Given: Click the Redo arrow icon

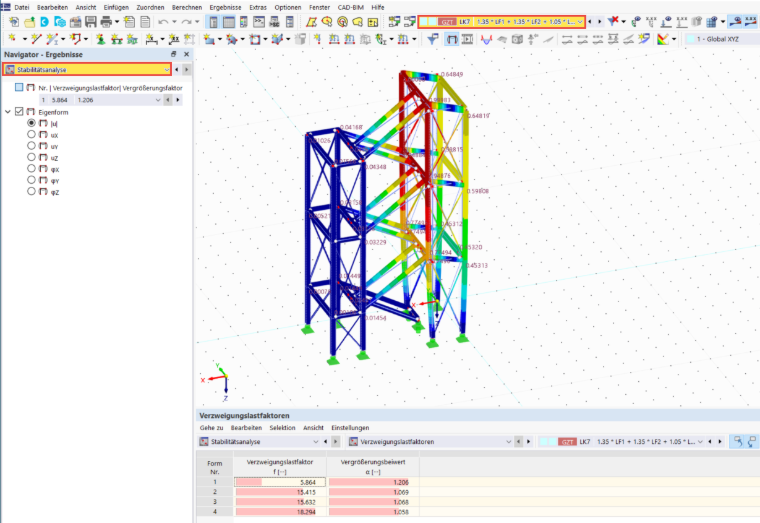Looking at the screenshot, I should click(x=187, y=22).
